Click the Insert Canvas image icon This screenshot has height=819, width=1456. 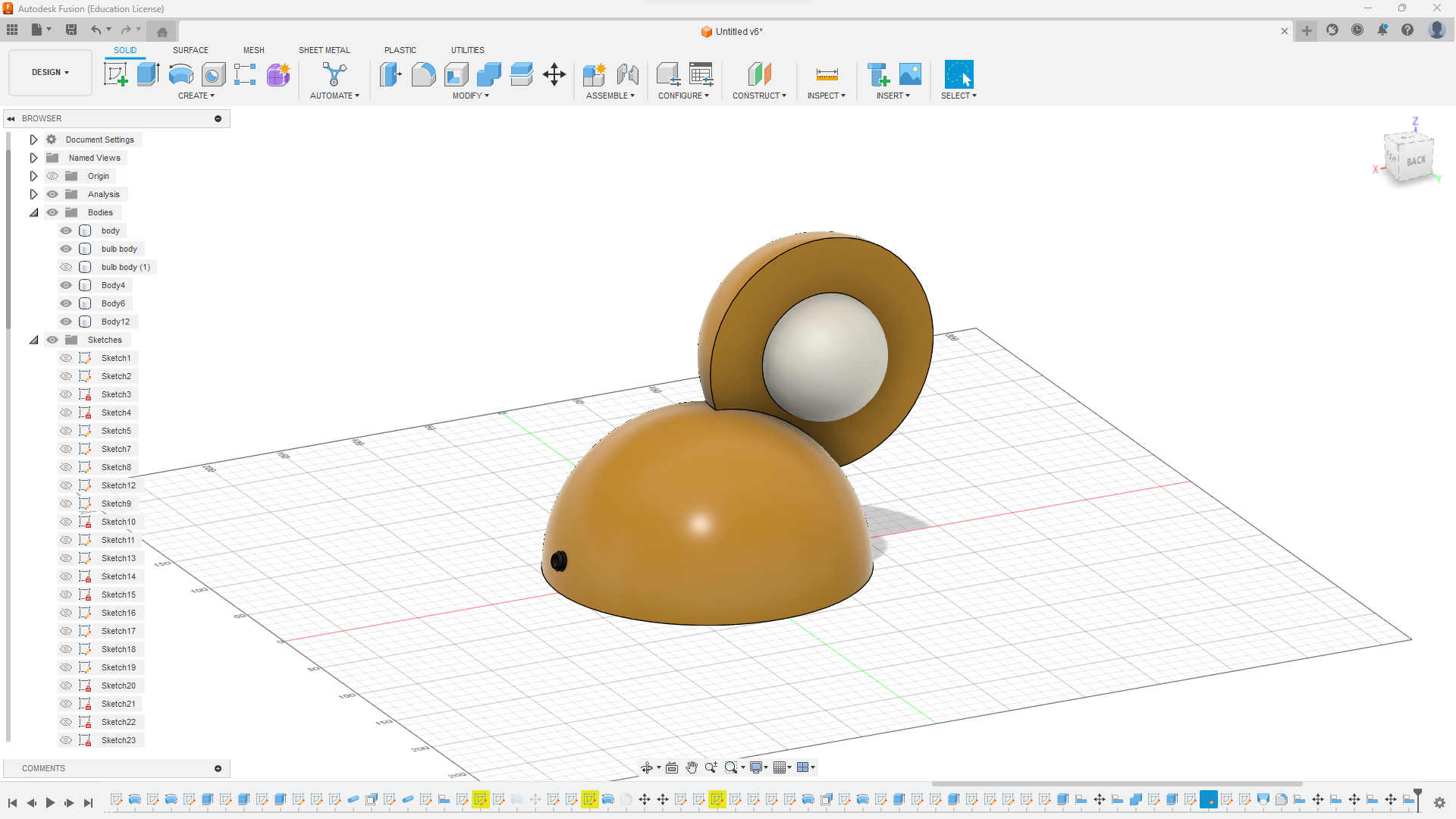tap(910, 74)
